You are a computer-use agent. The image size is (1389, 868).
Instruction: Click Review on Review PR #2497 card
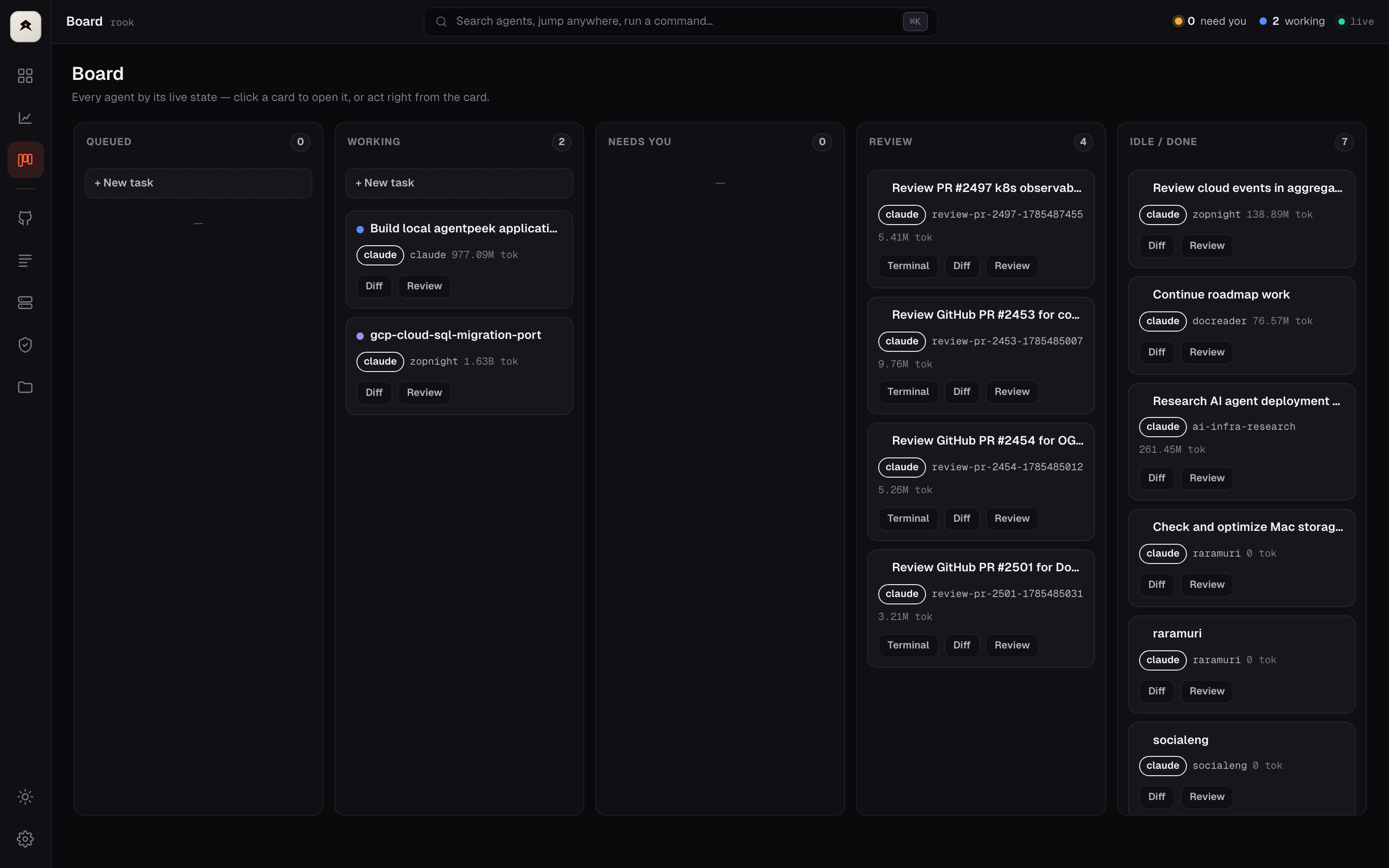[x=1012, y=266]
